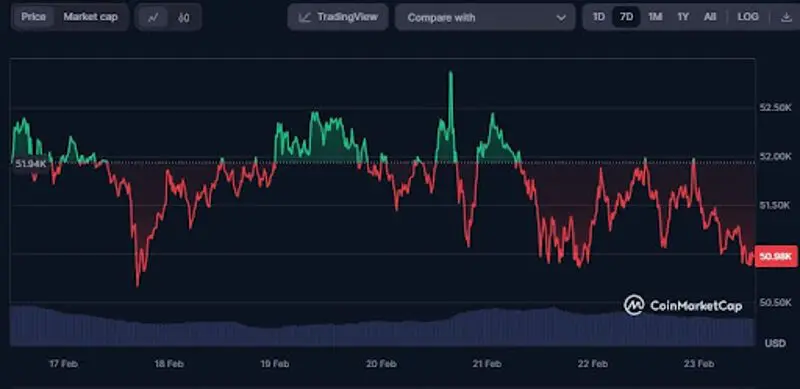The width and height of the screenshot is (800, 389).
Task: Switch to candlestick chart icon
Action: tap(184, 17)
